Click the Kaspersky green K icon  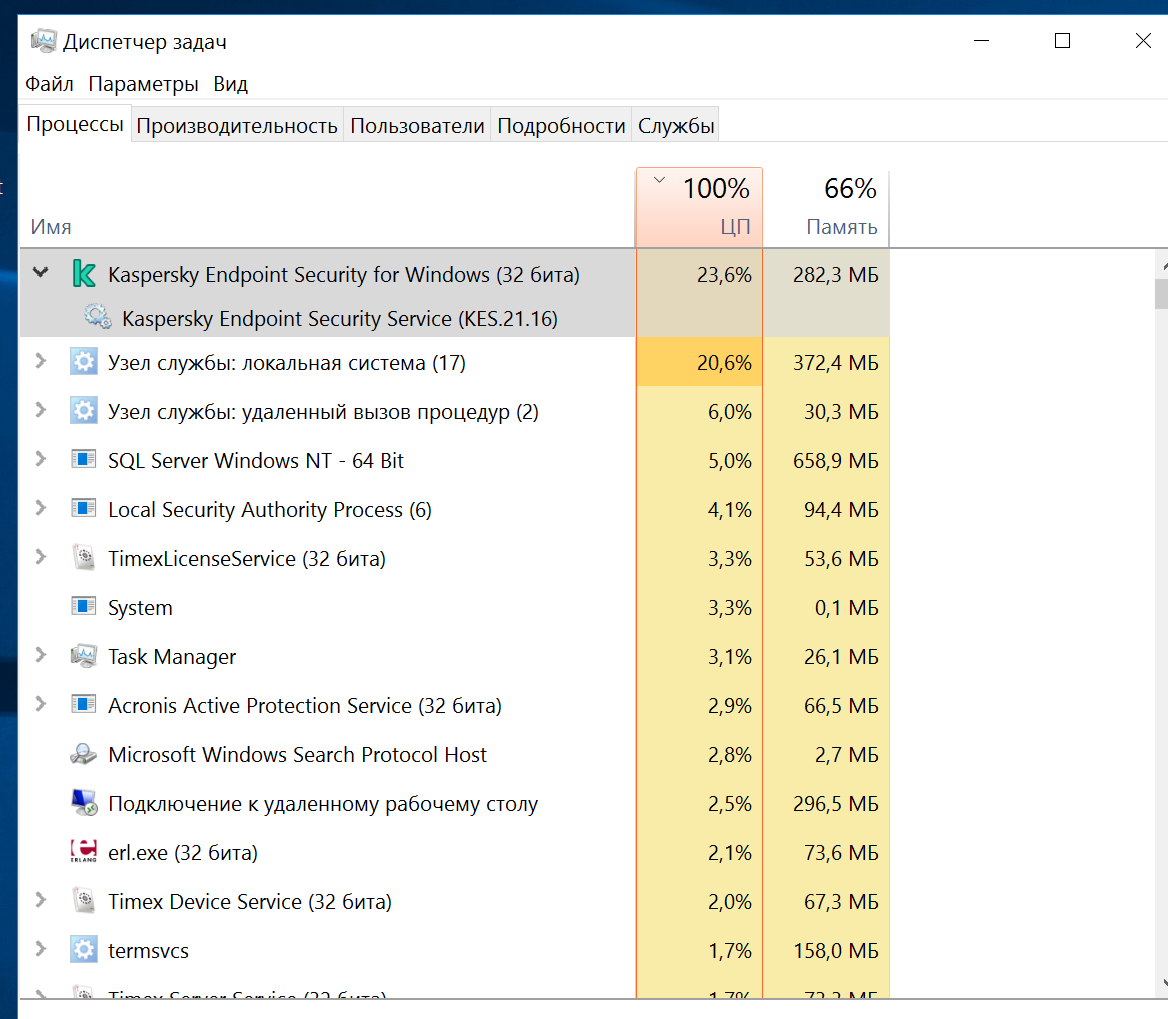click(x=83, y=274)
